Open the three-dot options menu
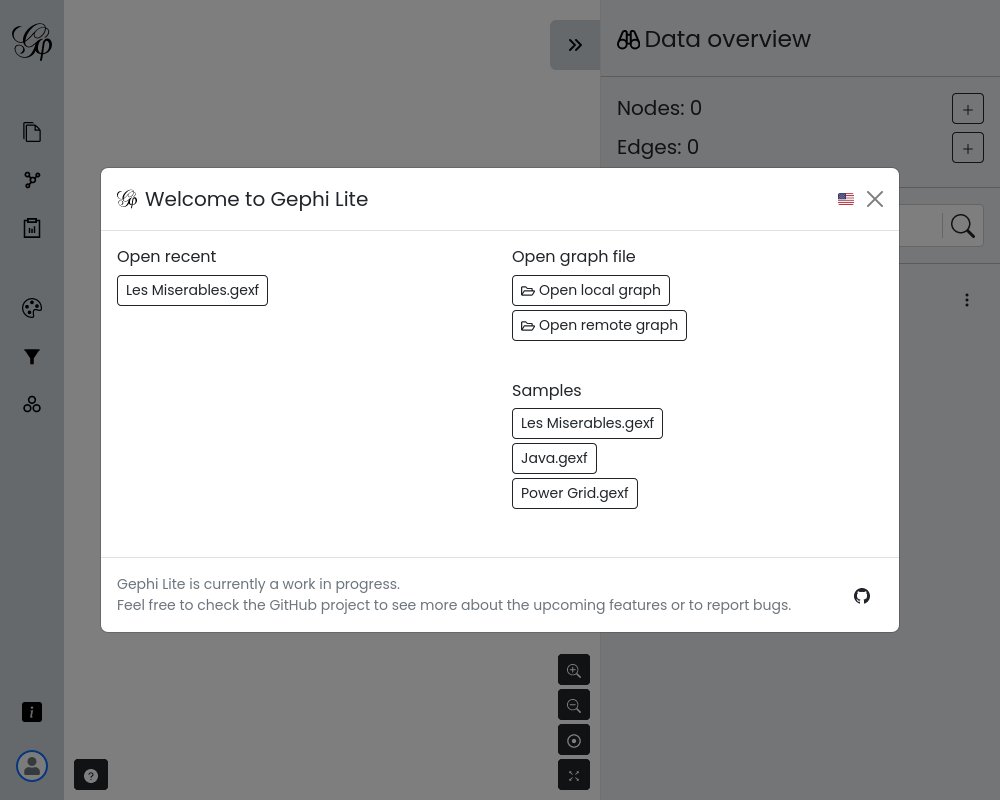The height and width of the screenshot is (800, 1000). coord(967,300)
